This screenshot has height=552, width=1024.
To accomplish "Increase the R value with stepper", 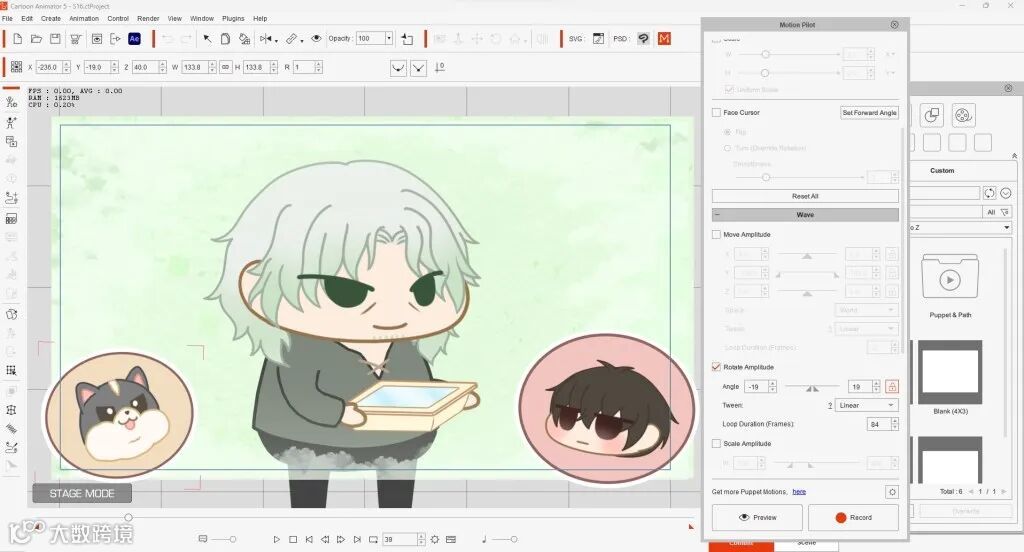I will click(x=319, y=65).
